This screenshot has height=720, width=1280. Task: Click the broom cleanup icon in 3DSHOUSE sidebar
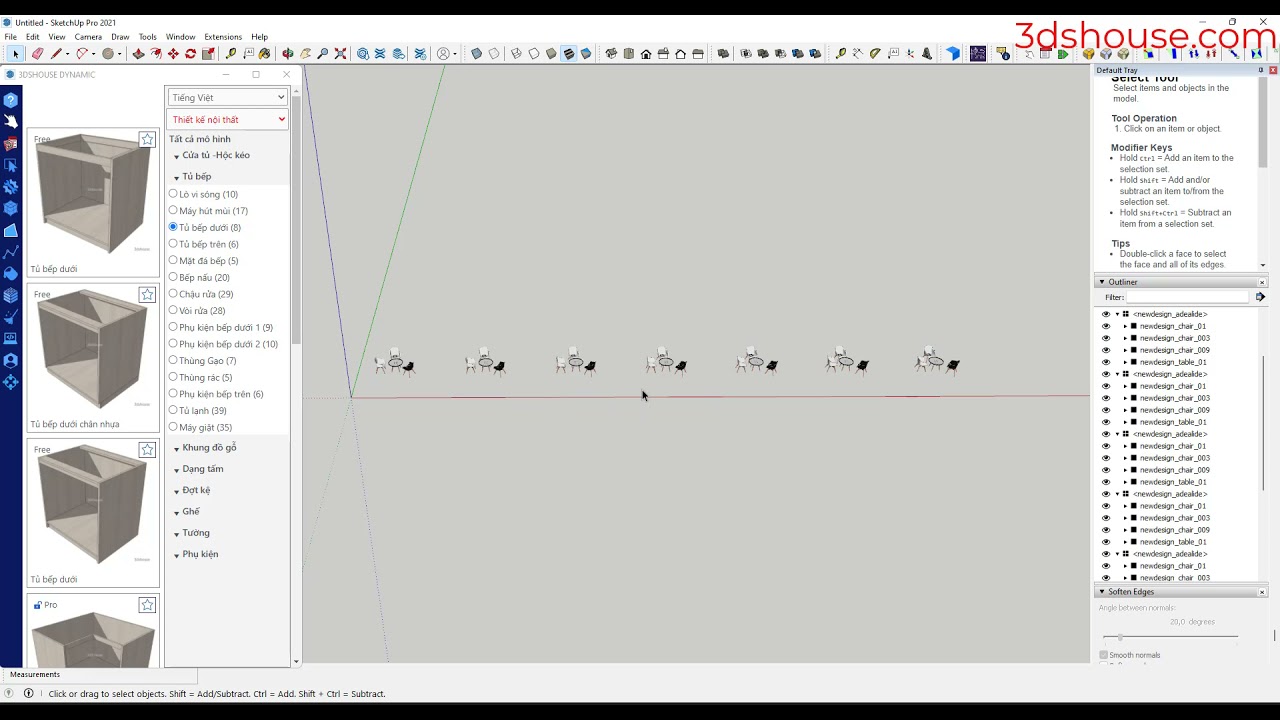click(x=11, y=316)
